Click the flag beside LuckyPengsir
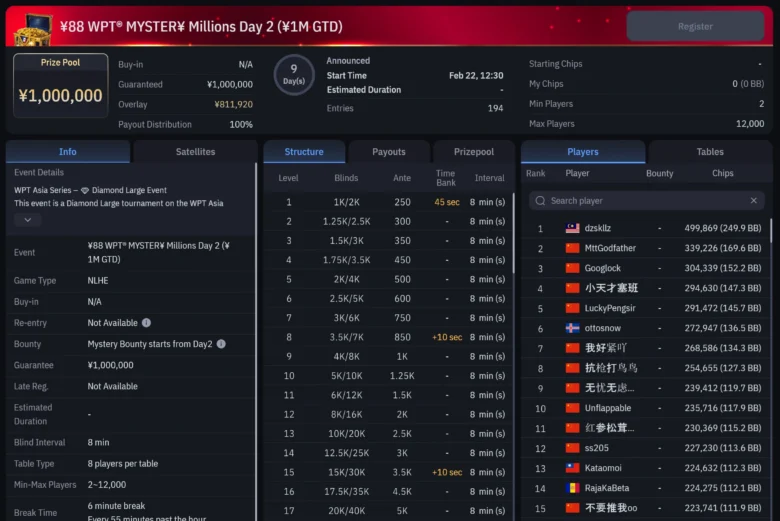The height and width of the screenshot is (521, 780). [x=573, y=308]
